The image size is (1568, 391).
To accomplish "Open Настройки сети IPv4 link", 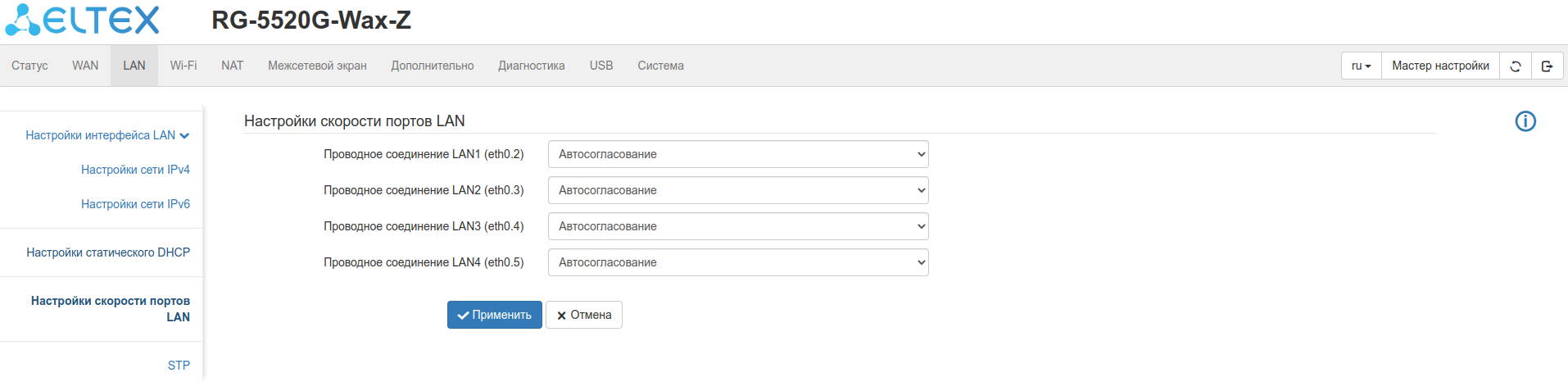I will click(135, 170).
